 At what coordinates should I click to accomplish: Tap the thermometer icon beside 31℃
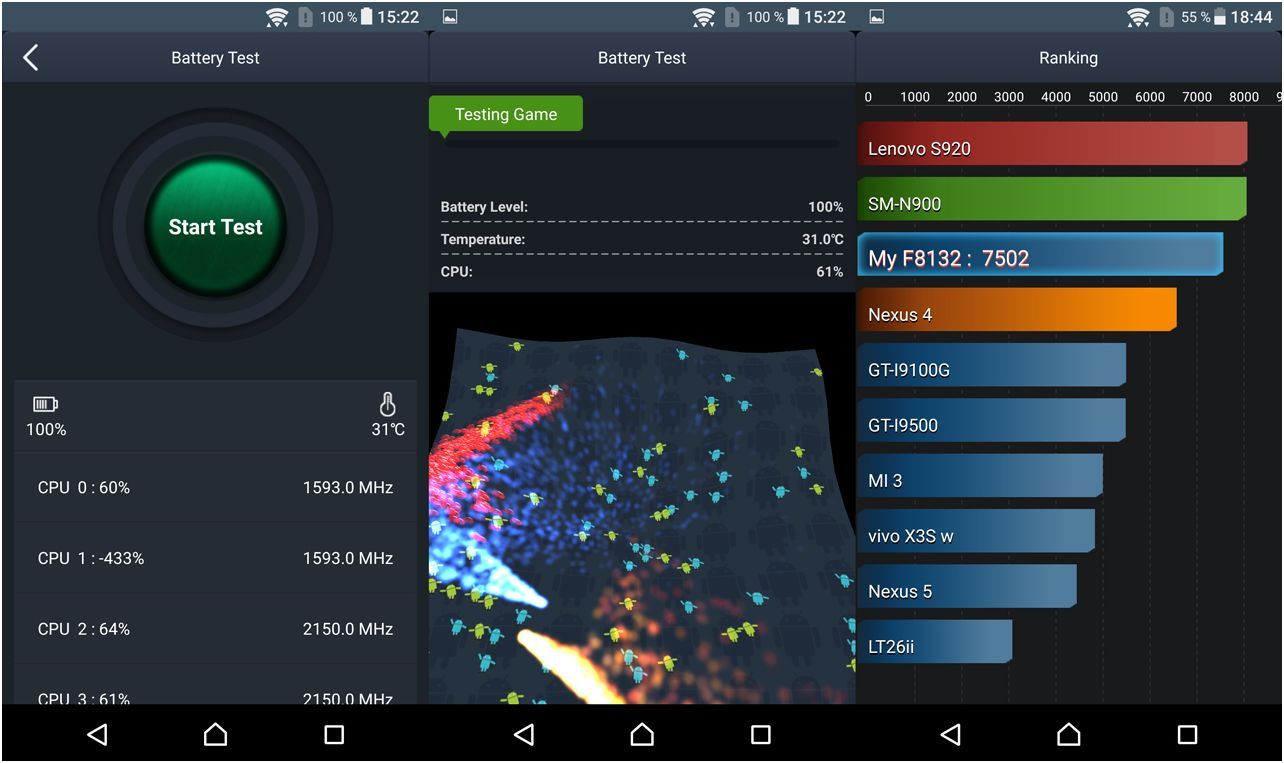pos(388,404)
